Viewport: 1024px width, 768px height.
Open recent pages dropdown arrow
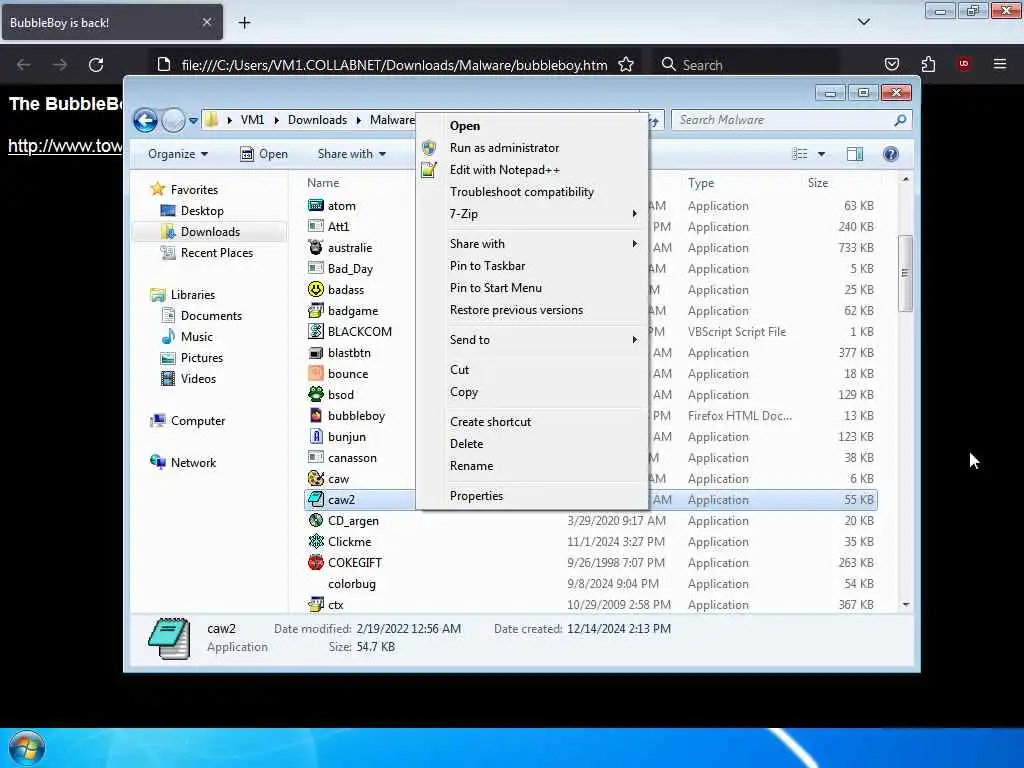(193, 121)
